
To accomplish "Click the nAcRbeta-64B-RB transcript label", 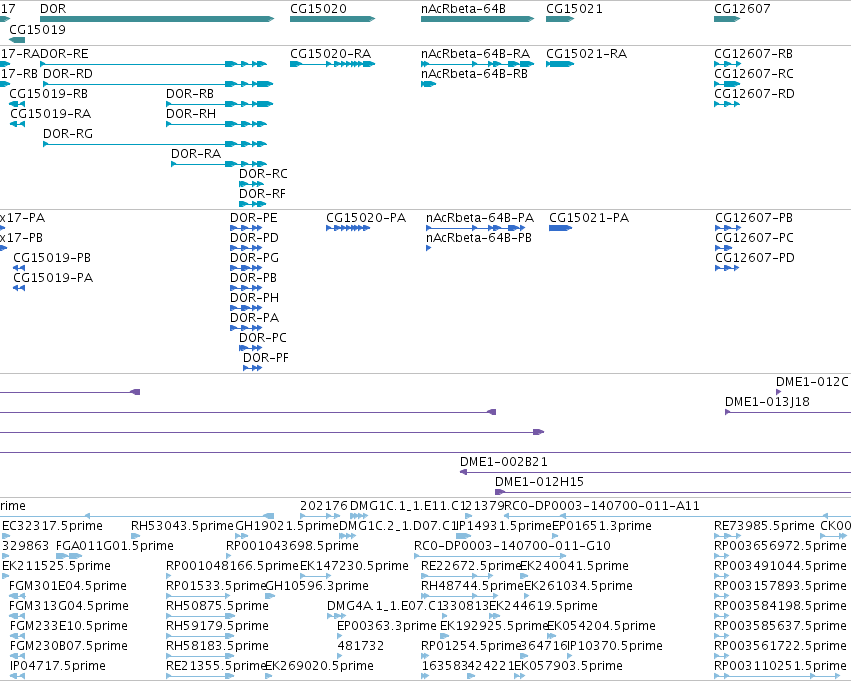I will point(474,74).
